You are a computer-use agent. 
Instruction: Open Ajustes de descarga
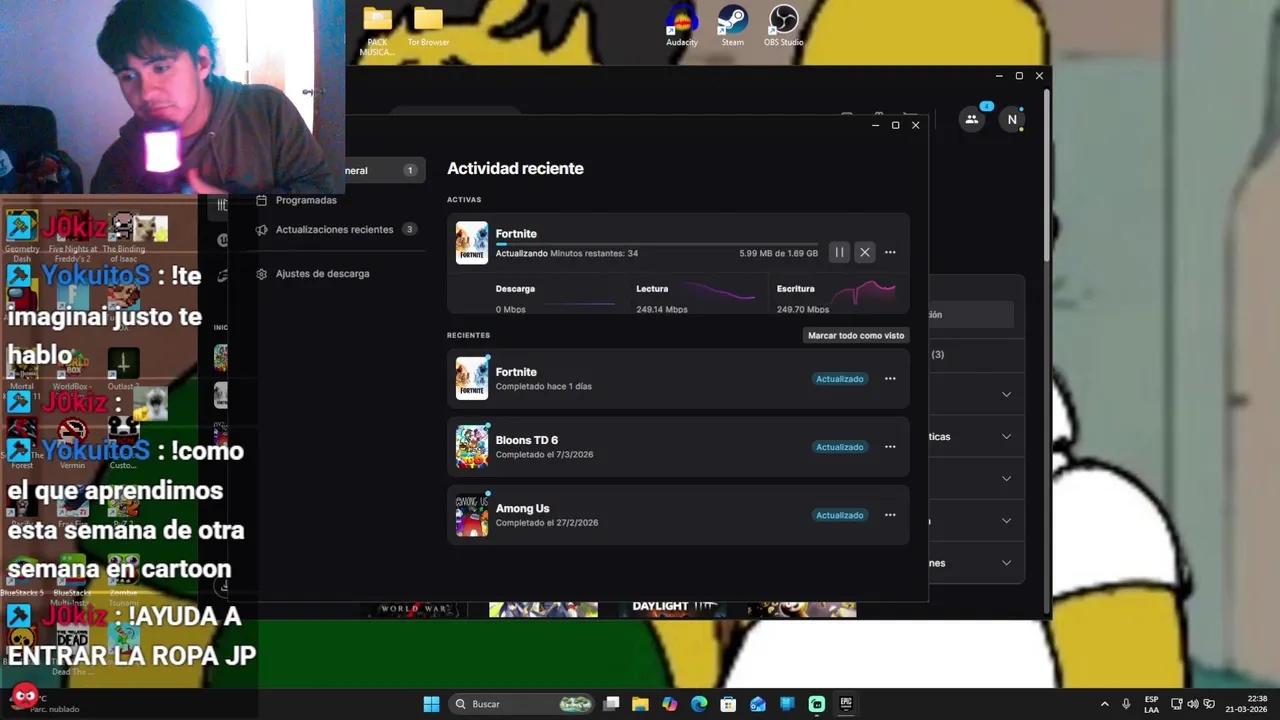click(322, 274)
